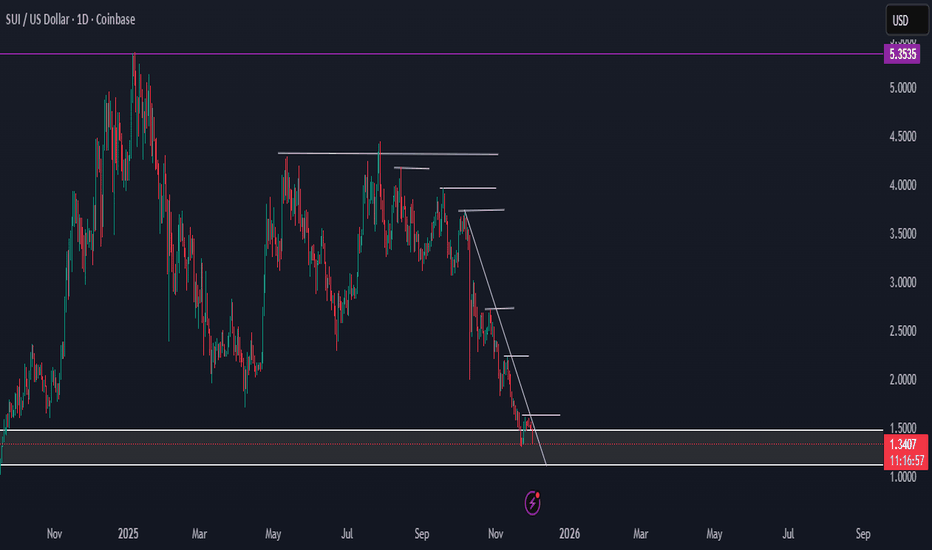Open the USD currency selector
Image resolution: width=932 pixels, height=550 pixels.
pos(901,20)
